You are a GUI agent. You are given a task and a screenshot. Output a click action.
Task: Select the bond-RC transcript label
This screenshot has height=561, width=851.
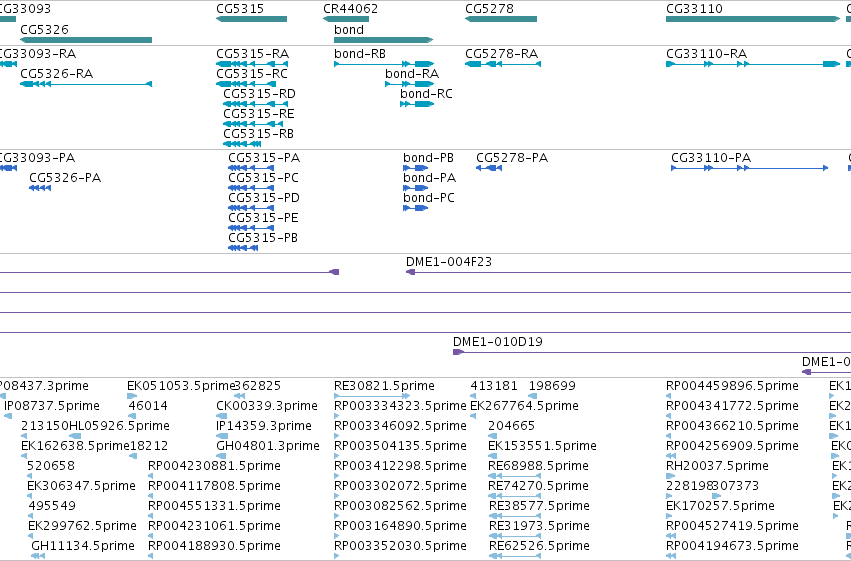click(426, 94)
